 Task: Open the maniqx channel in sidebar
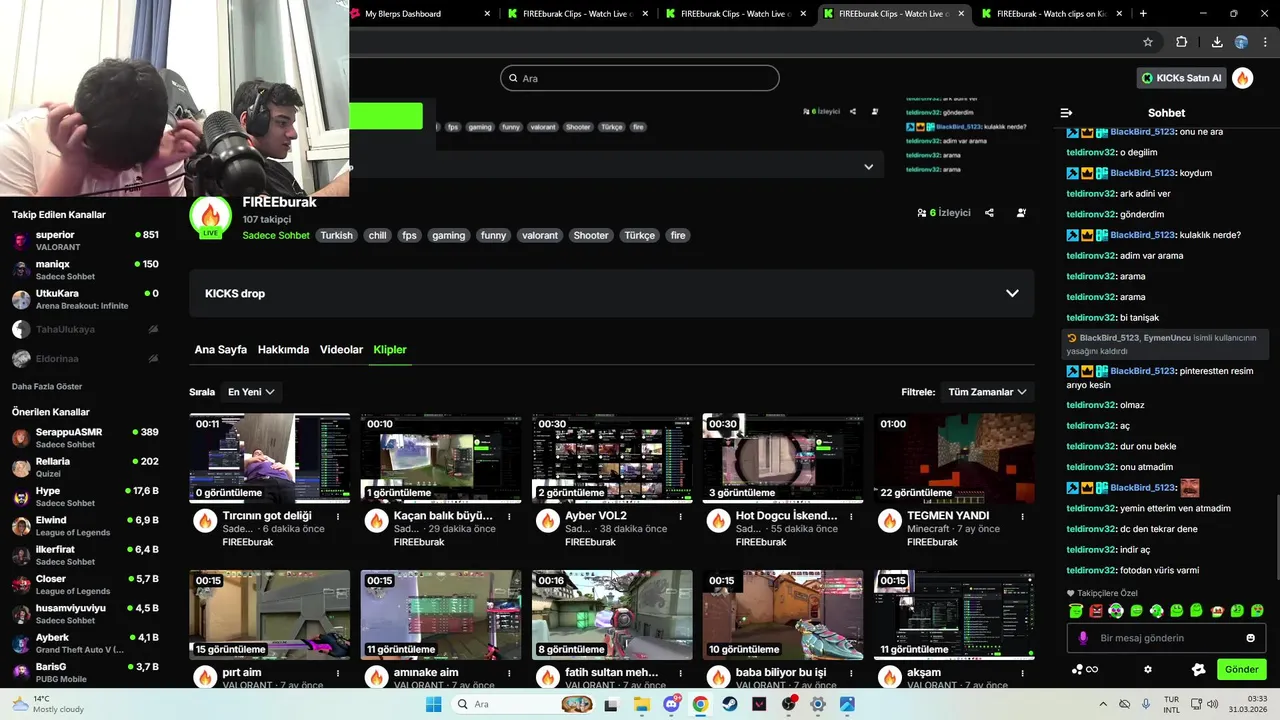click(x=85, y=270)
